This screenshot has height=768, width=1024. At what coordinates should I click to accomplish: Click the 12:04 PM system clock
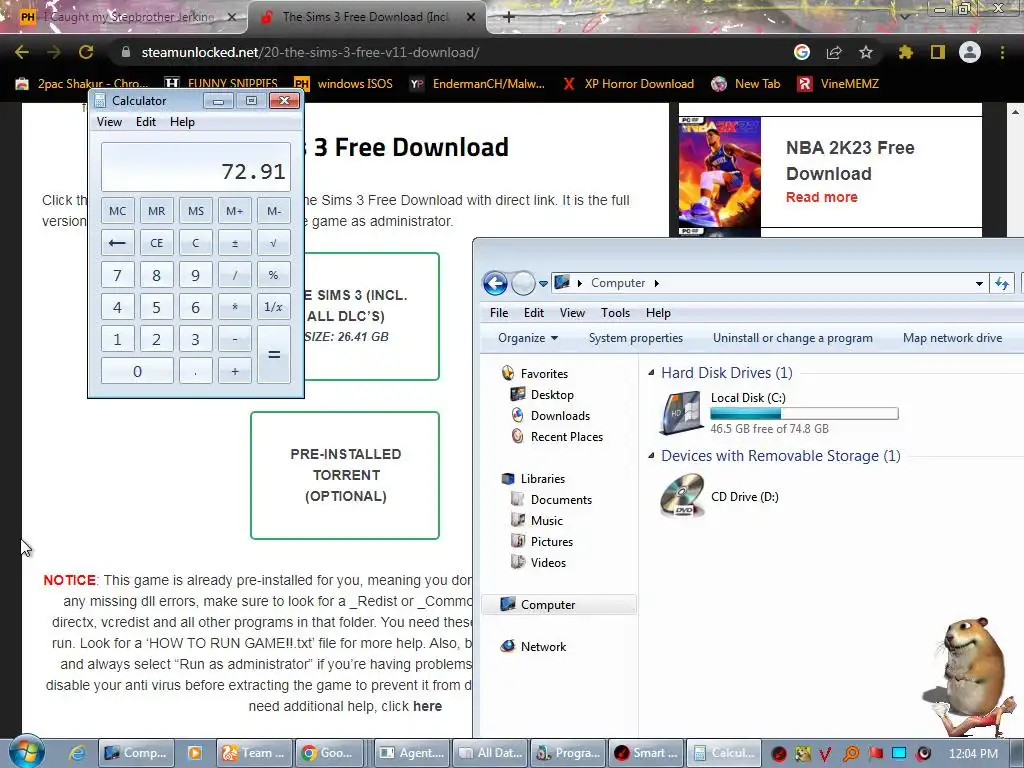973,753
